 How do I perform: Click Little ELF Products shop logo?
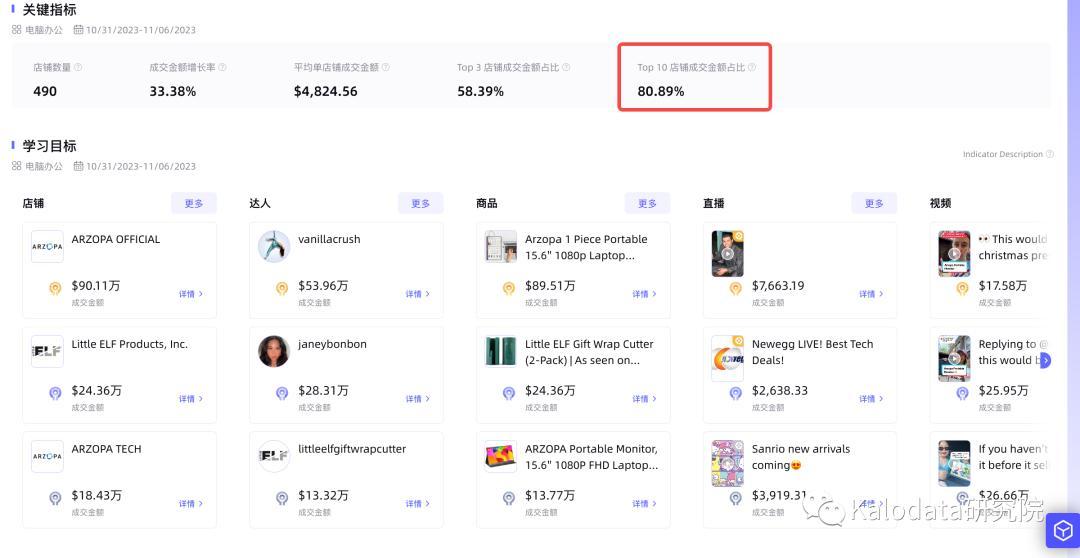[48, 351]
